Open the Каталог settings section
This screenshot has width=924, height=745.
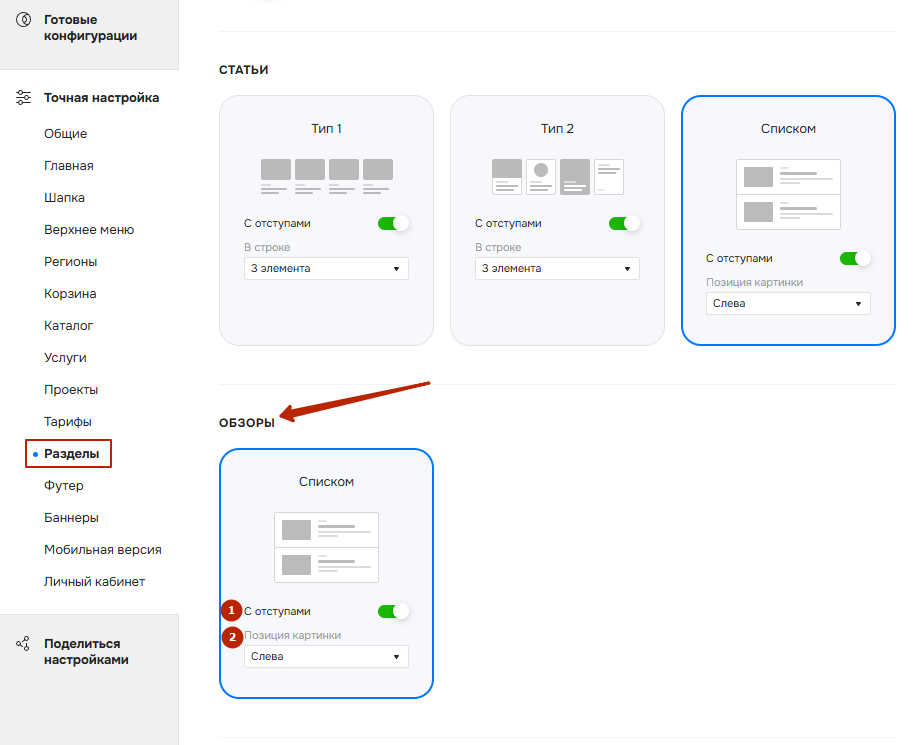(x=68, y=326)
